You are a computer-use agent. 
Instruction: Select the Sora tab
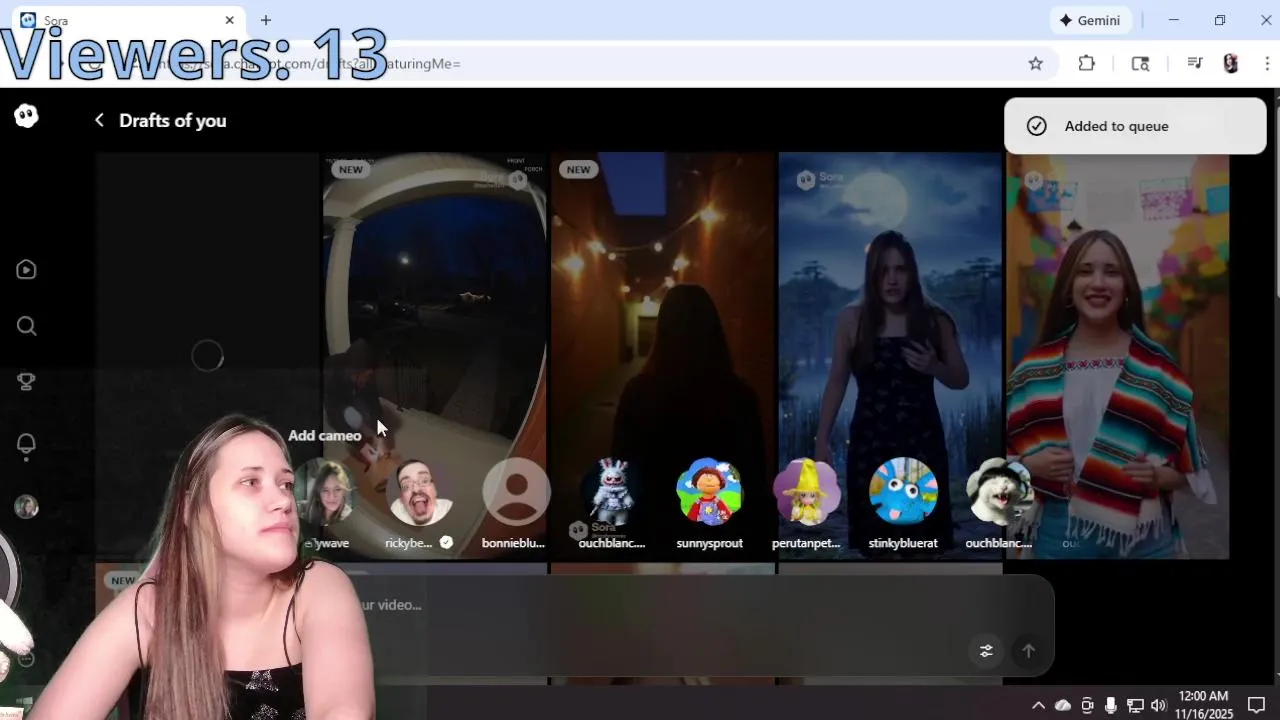click(x=128, y=20)
